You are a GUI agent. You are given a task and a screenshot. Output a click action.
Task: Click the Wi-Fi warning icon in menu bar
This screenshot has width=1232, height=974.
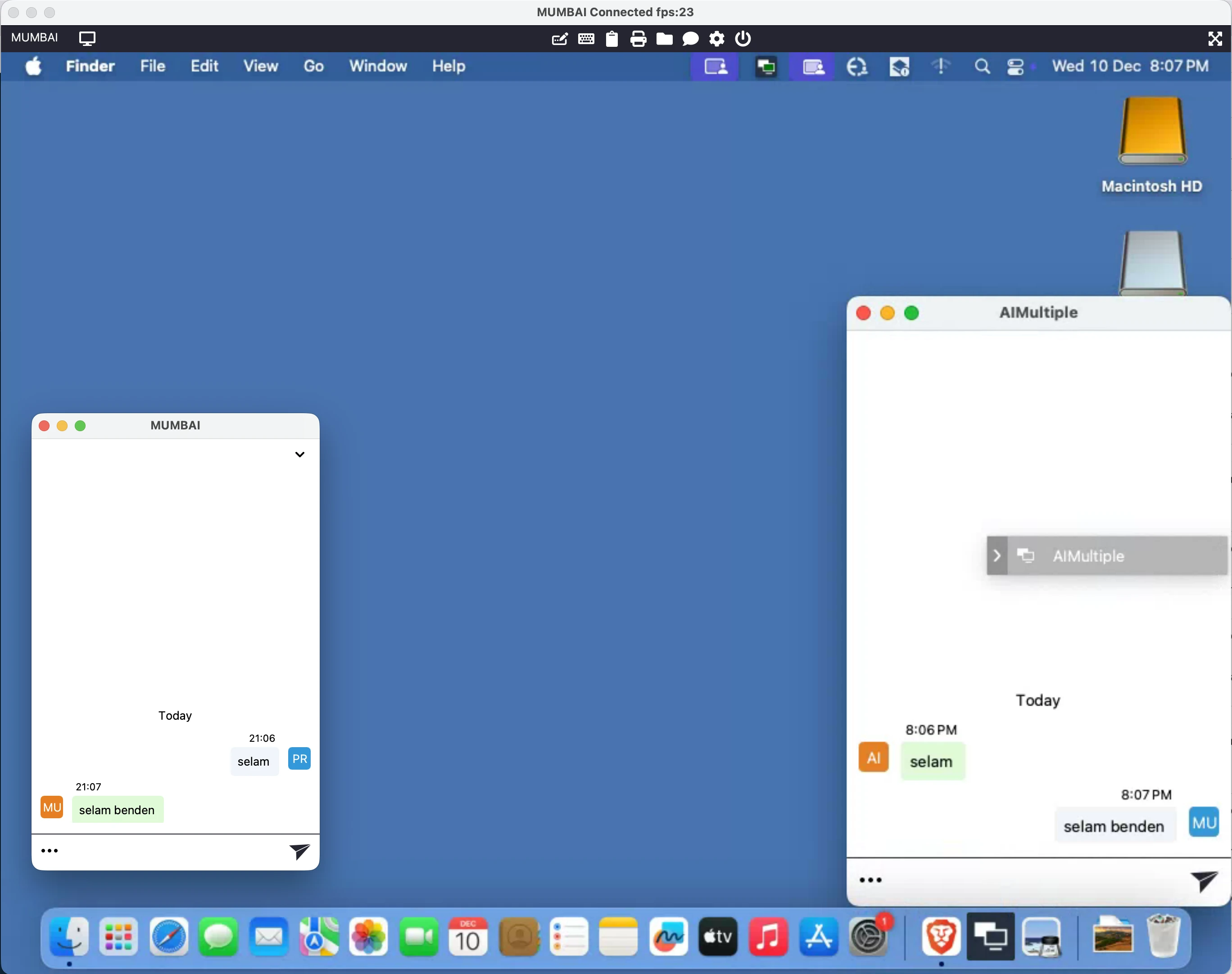[x=941, y=67]
